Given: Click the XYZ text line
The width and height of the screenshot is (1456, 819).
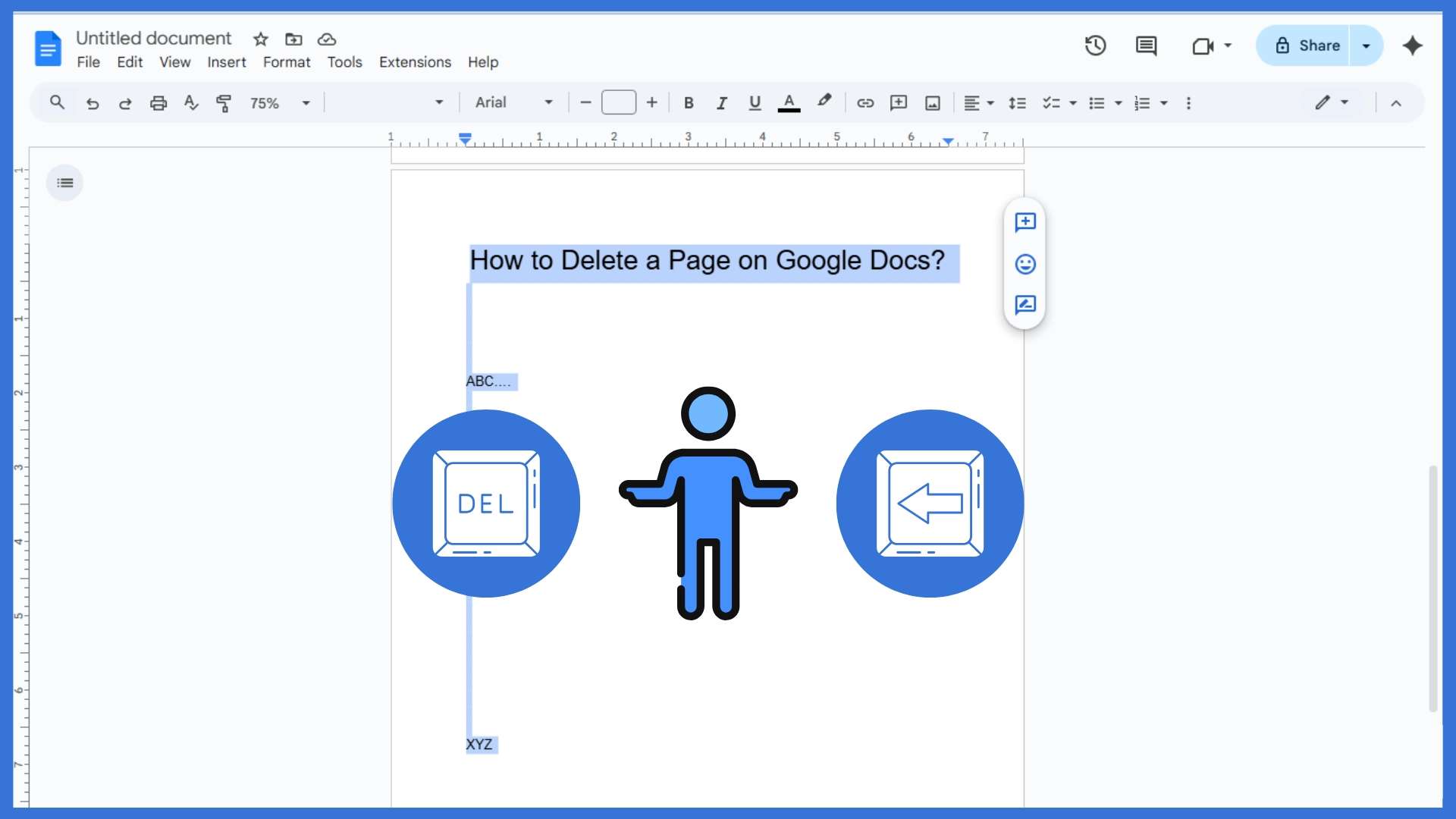Looking at the screenshot, I should tap(479, 745).
